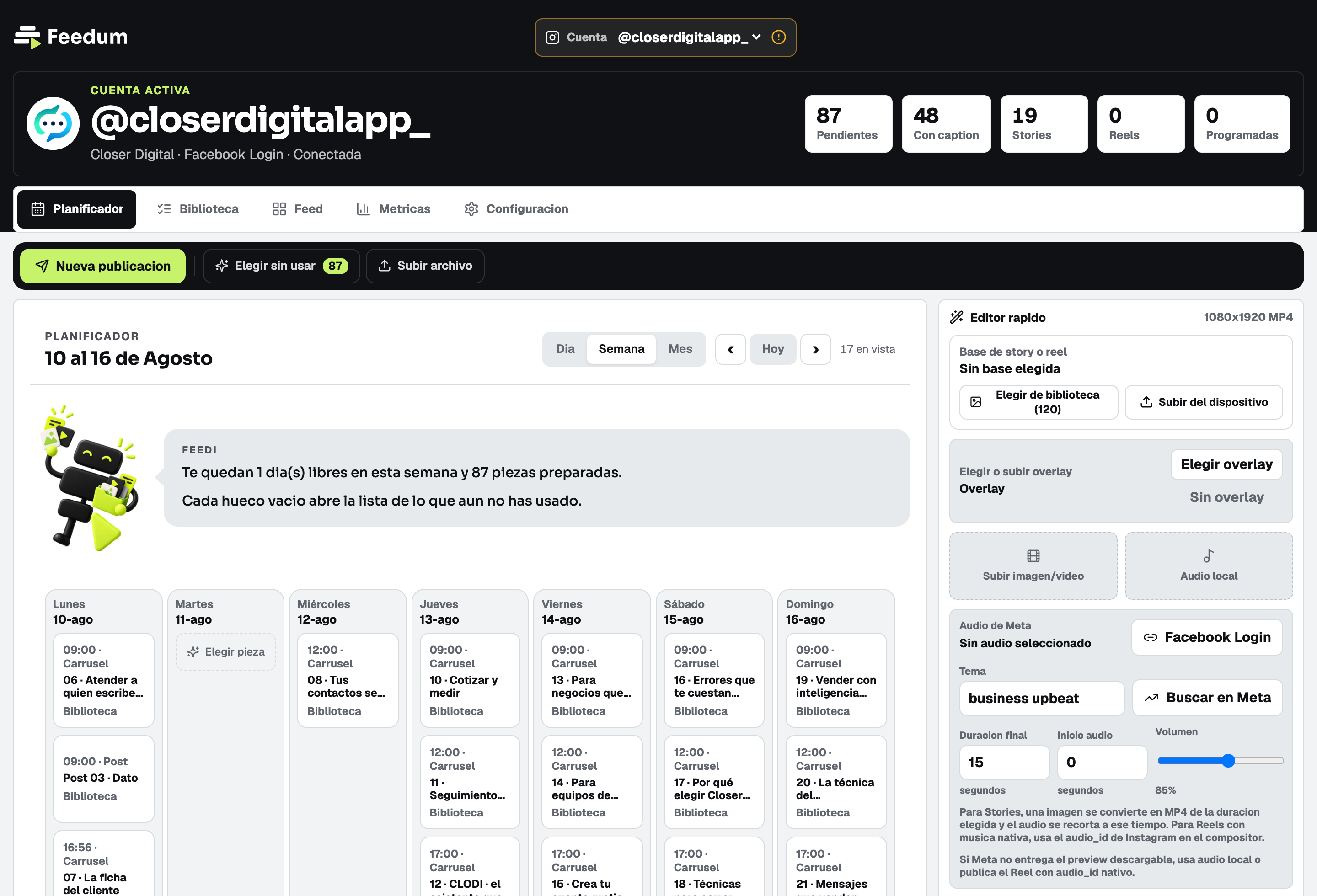The width and height of the screenshot is (1317, 896).
Task: Click the calendar icon on Planificador tab
Action: pyautogui.click(x=38, y=209)
